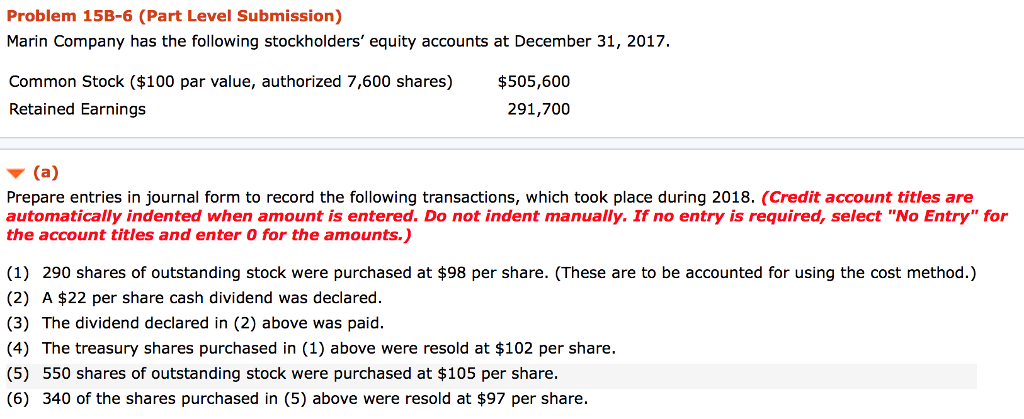Screen dimensions: 1024x419
Task: Select highlighted transaction (5) about 550 shares
Action: tap(298, 374)
